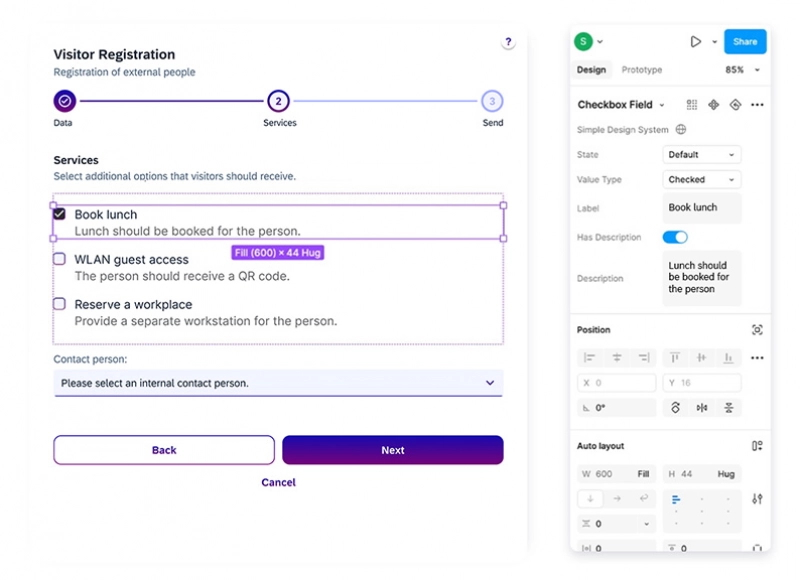Click the detach instance diamond icon
Screen dimensions: 800x580
coord(735,105)
